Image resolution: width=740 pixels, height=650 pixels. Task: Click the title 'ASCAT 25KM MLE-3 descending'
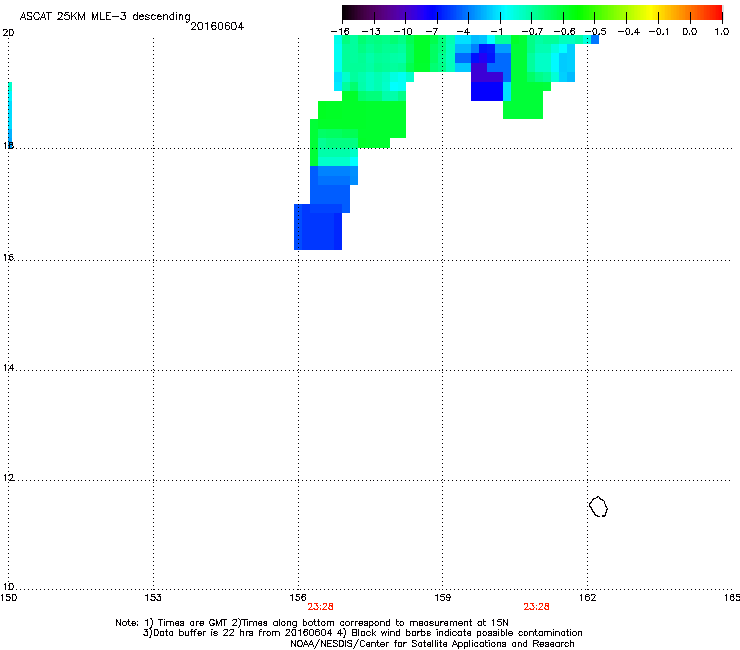105,17
